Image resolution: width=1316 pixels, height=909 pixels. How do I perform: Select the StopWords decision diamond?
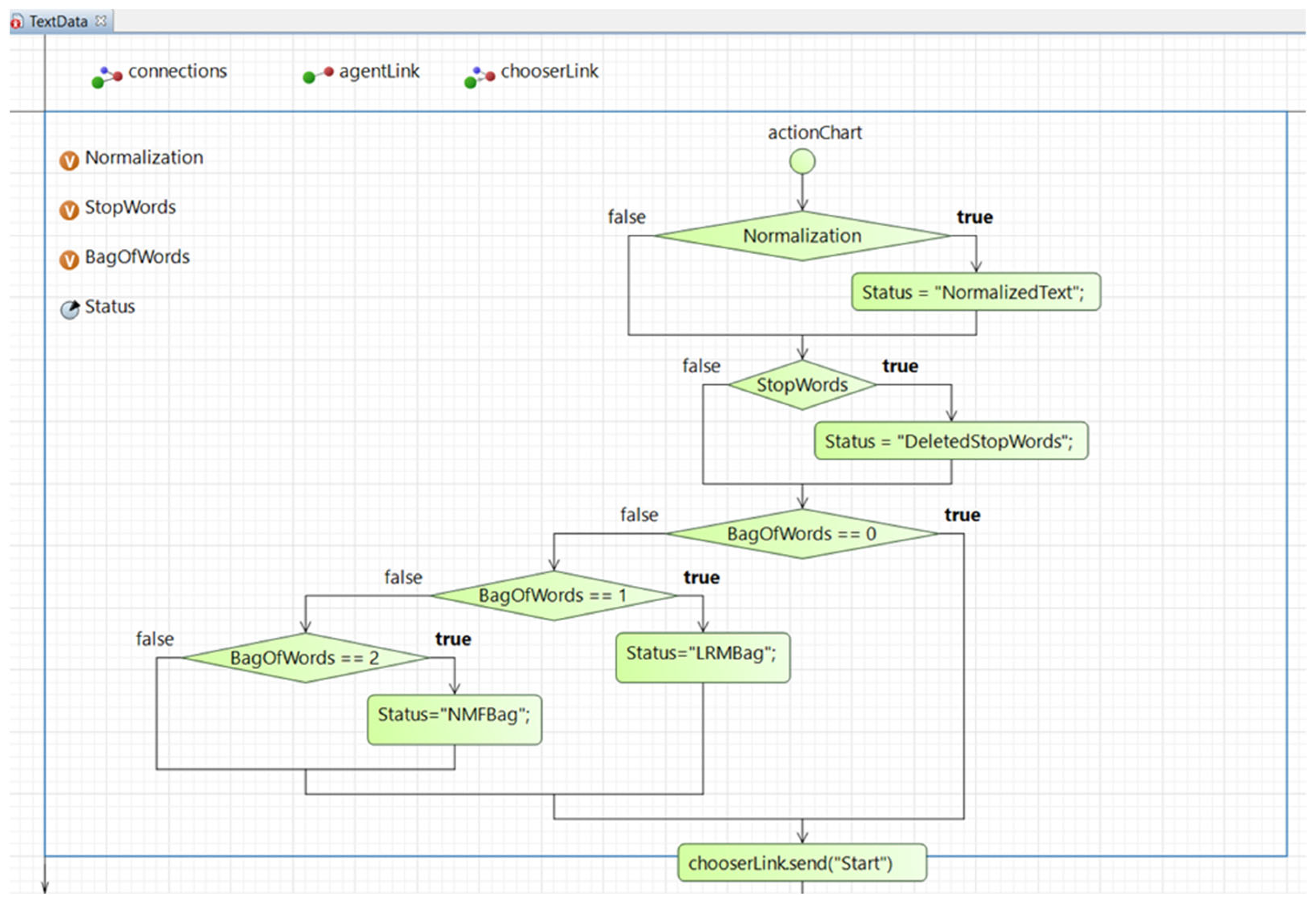coord(802,385)
